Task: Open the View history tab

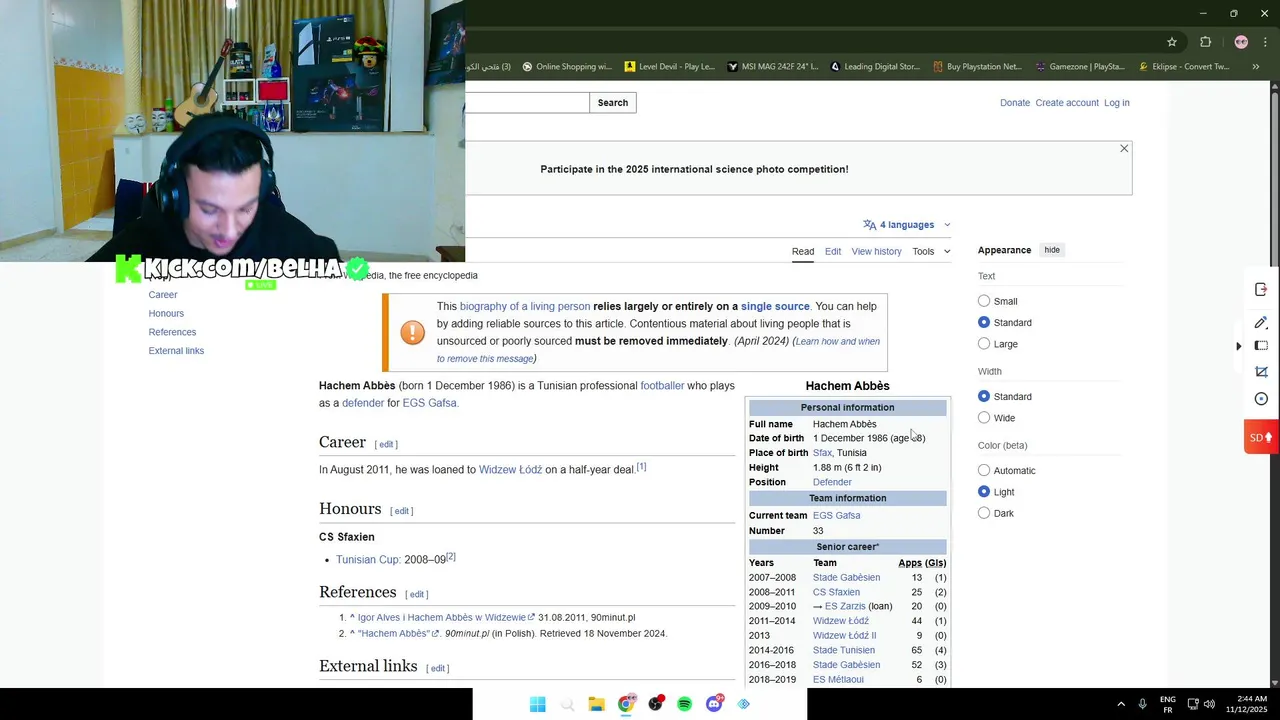Action: point(876,251)
